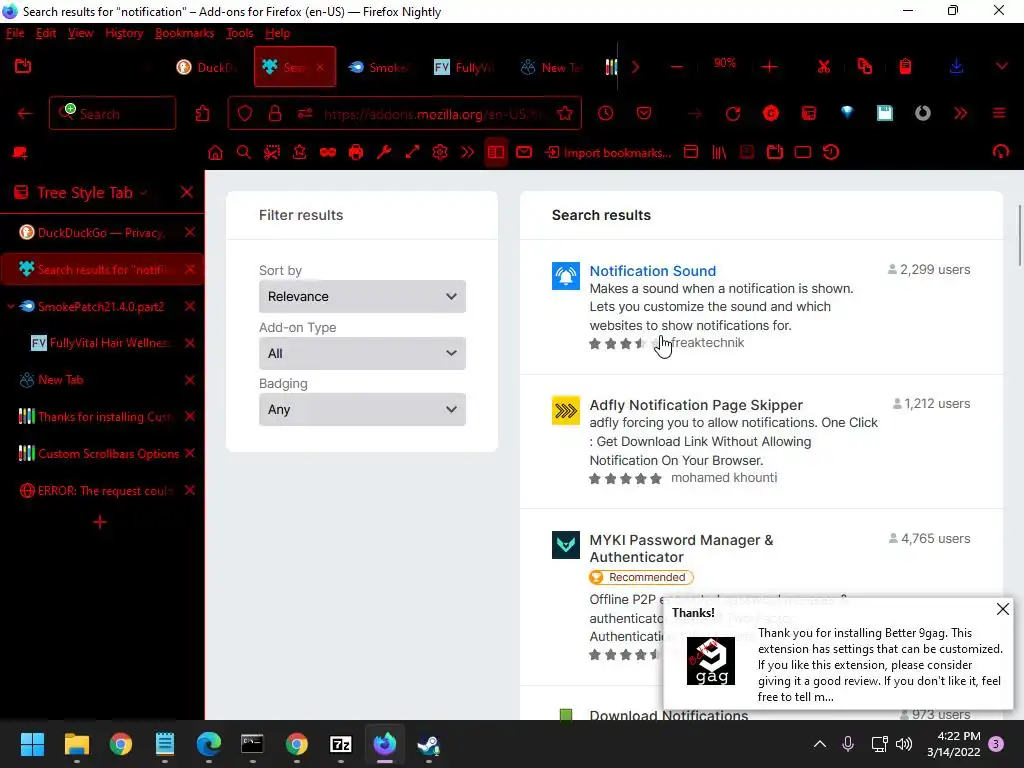The width and height of the screenshot is (1024, 768).
Task: Open the Sort by Relevance dropdown
Action: tap(362, 296)
